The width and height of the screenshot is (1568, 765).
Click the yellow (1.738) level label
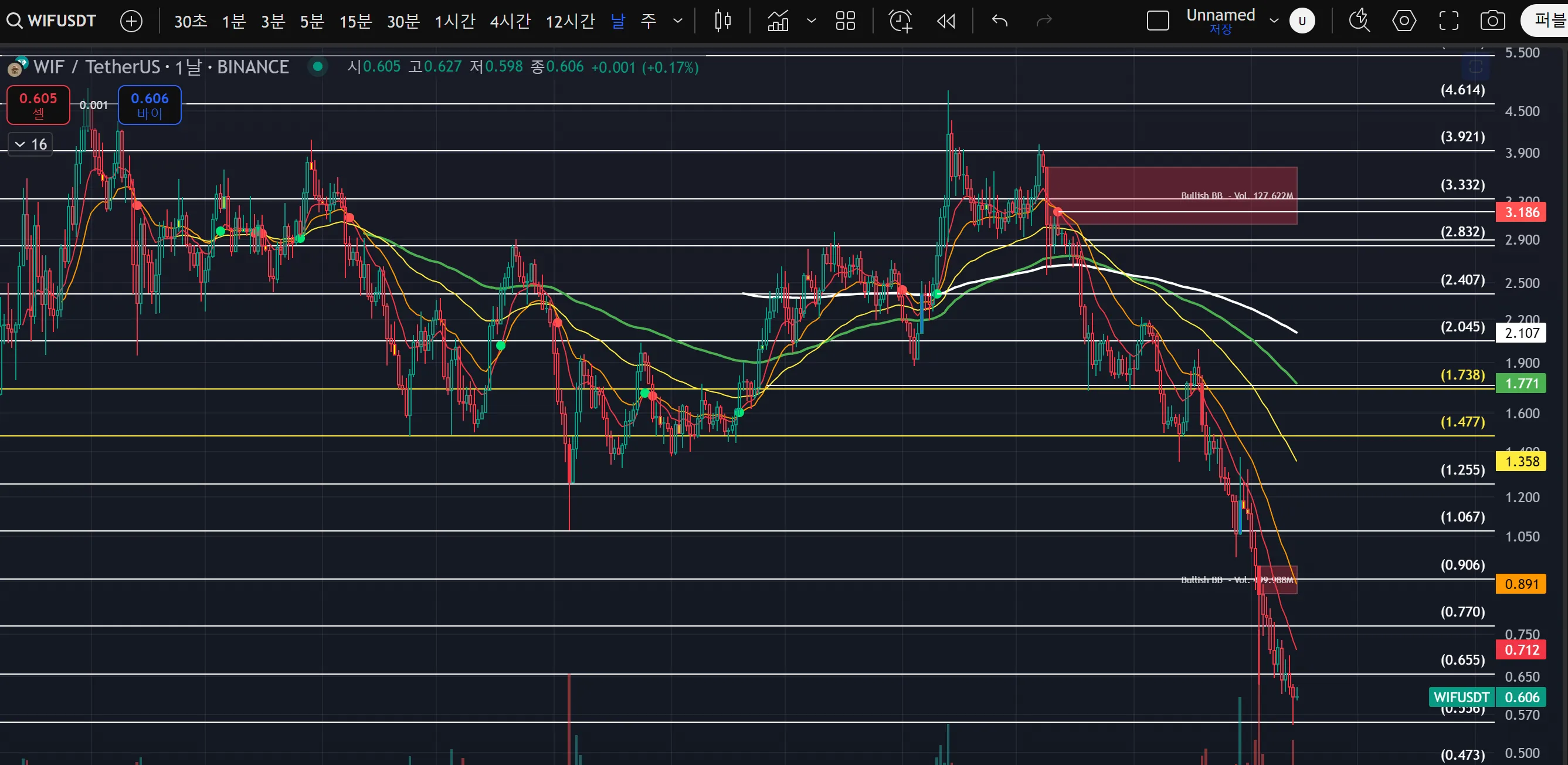[1462, 375]
